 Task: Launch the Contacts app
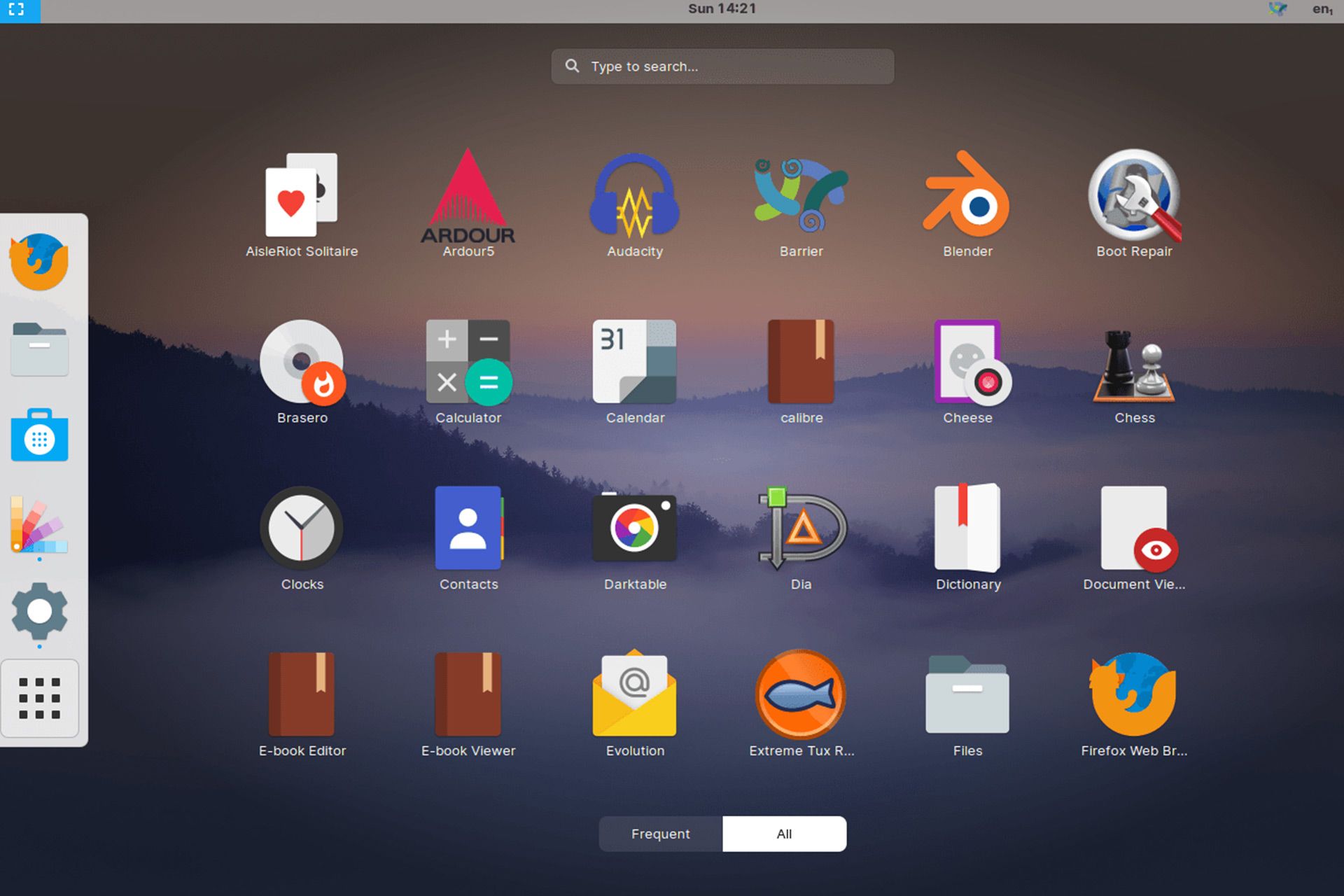pyautogui.click(x=468, y=538)
